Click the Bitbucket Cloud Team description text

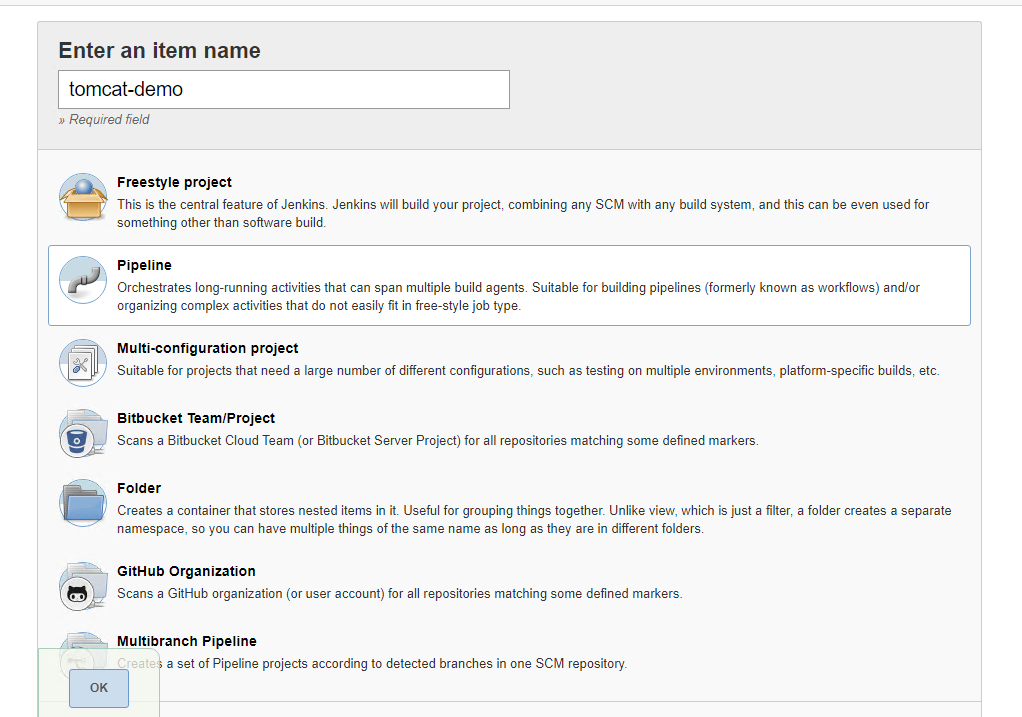(437, 441)
